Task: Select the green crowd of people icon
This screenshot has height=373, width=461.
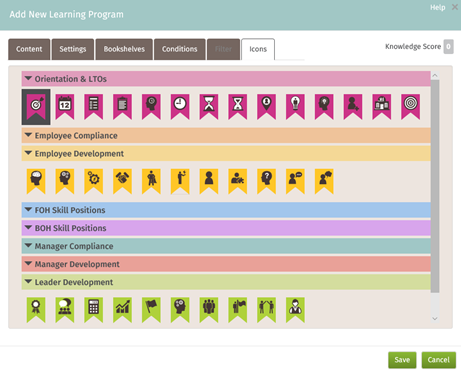Action: click(x=209, y=310)
